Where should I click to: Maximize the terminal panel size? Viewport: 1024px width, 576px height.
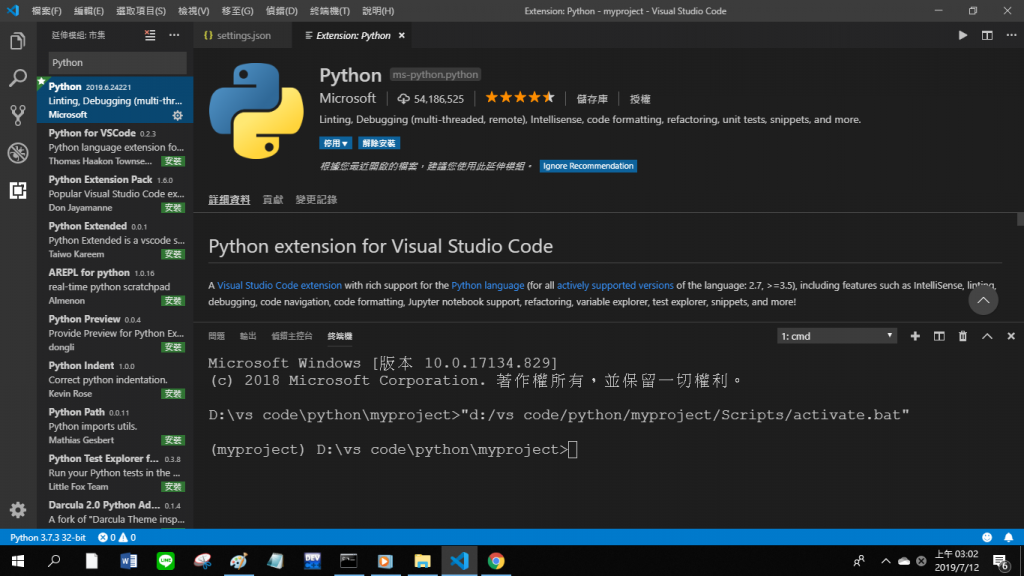pyautogui.click(x=987, y=336)
